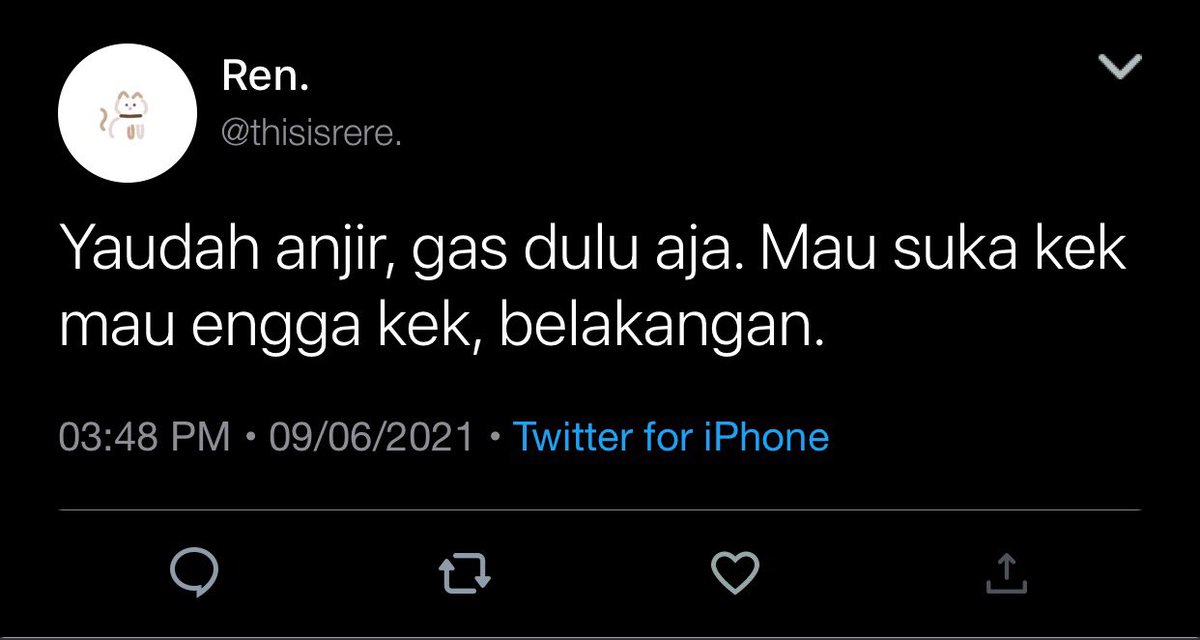Select the 03:48 PM timestamp

coord(145,438)
